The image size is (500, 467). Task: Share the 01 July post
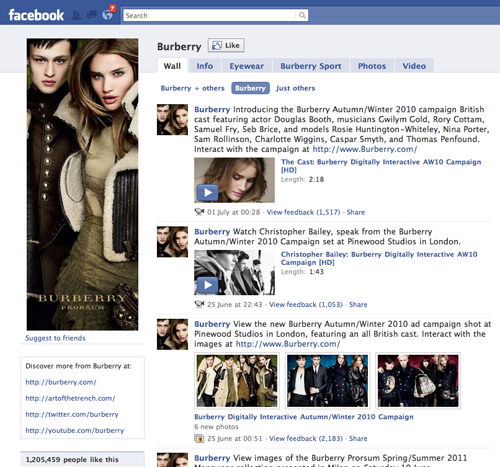click(356, 212)
